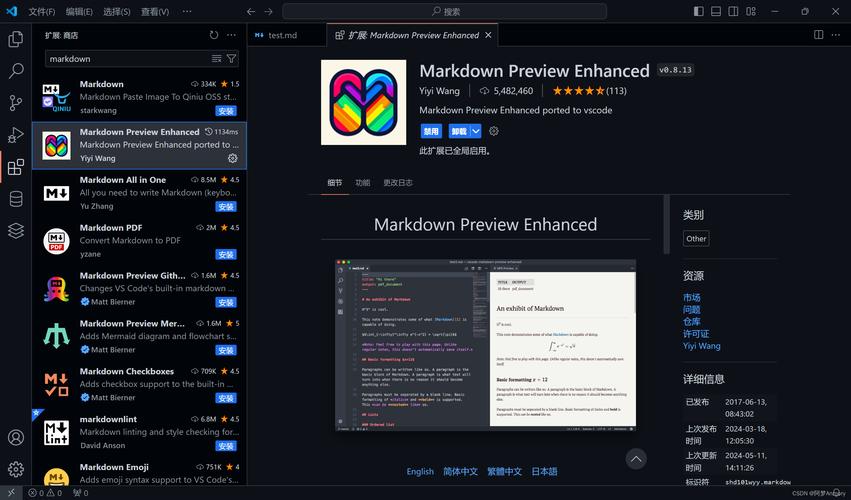Install Markdown Qiniu extension by starkwang
This screenshot has height=500, width=851.
click(x=226, y=111)
